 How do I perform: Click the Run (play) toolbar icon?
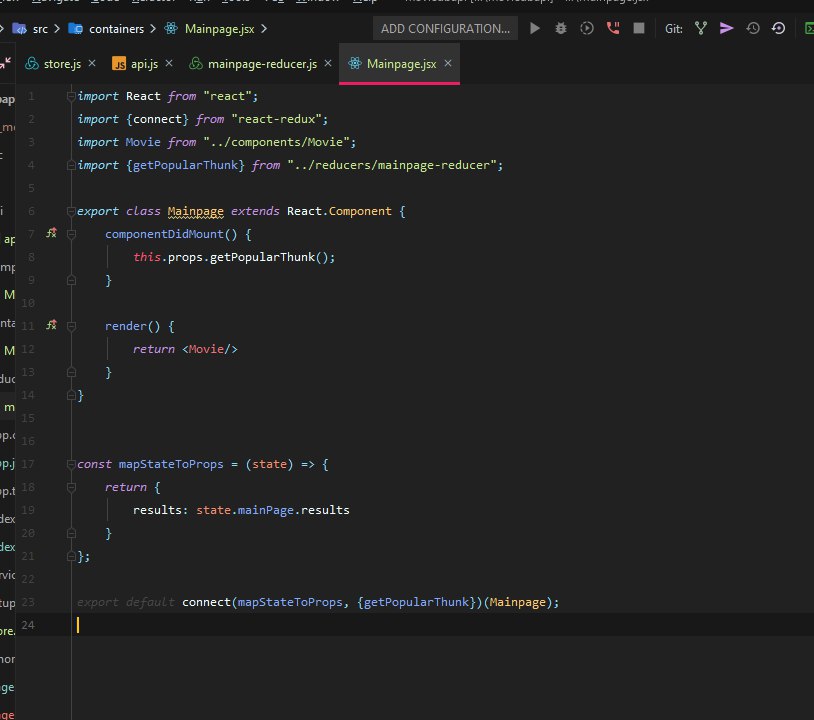coord(535,29)
